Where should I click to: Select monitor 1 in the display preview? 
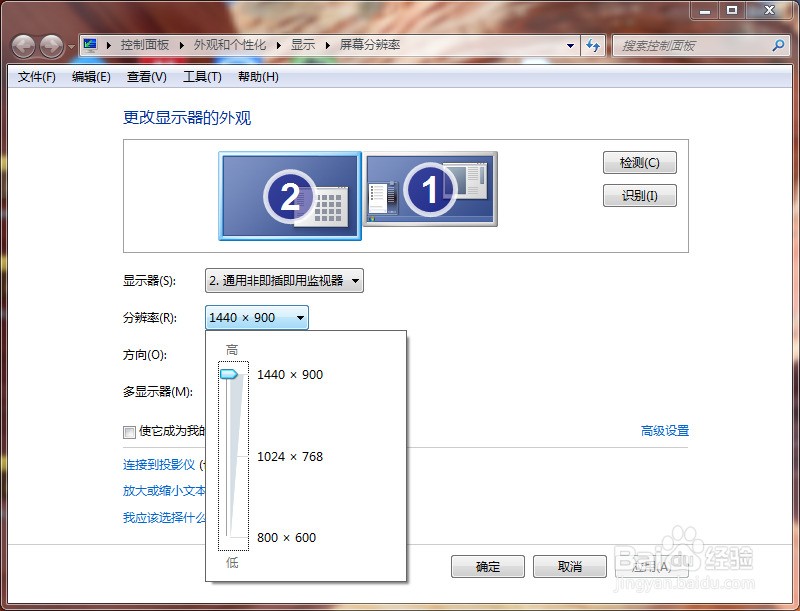(430, 191)
